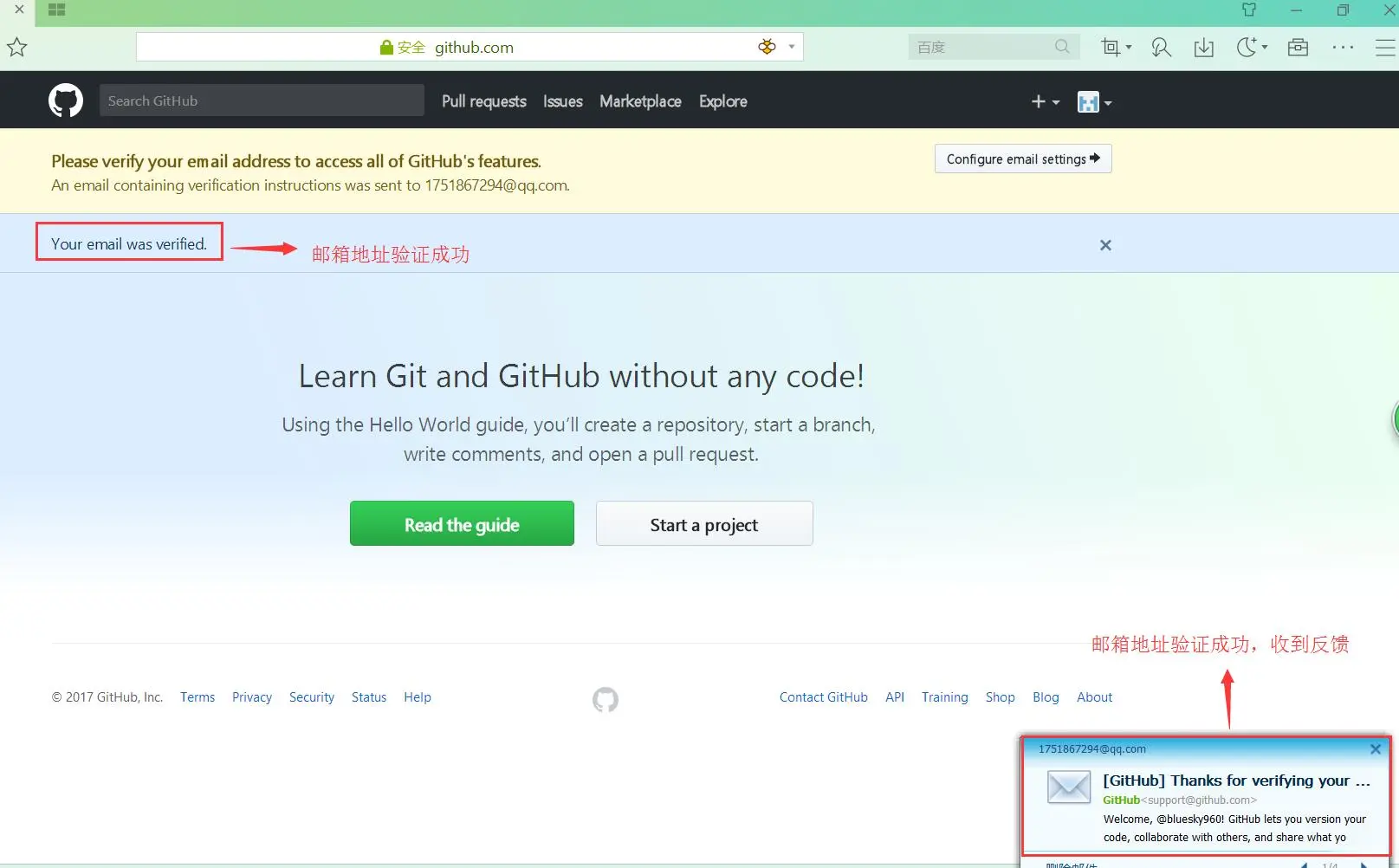The width and height of the screenshot is (1399, 868).
Task: Open the Training footer link
Action: click(945, 697)
